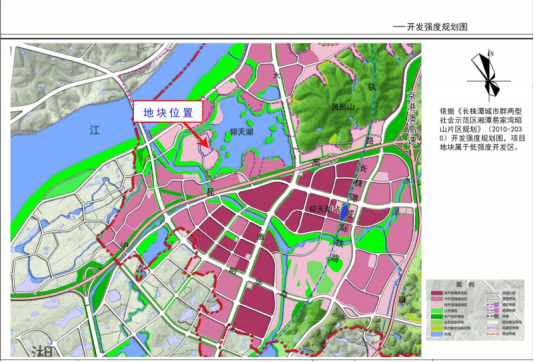Click the description paragraph beside the map

coord(482,129)
